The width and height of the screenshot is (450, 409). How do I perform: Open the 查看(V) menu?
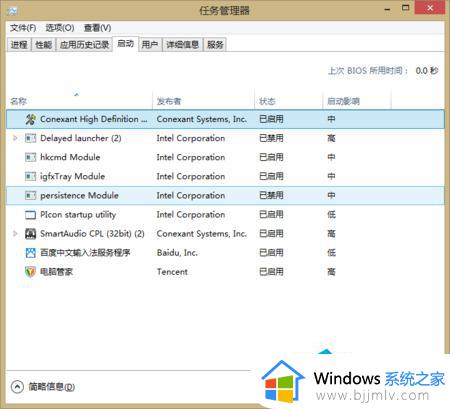pyautogui.click(x=97, y=28)
